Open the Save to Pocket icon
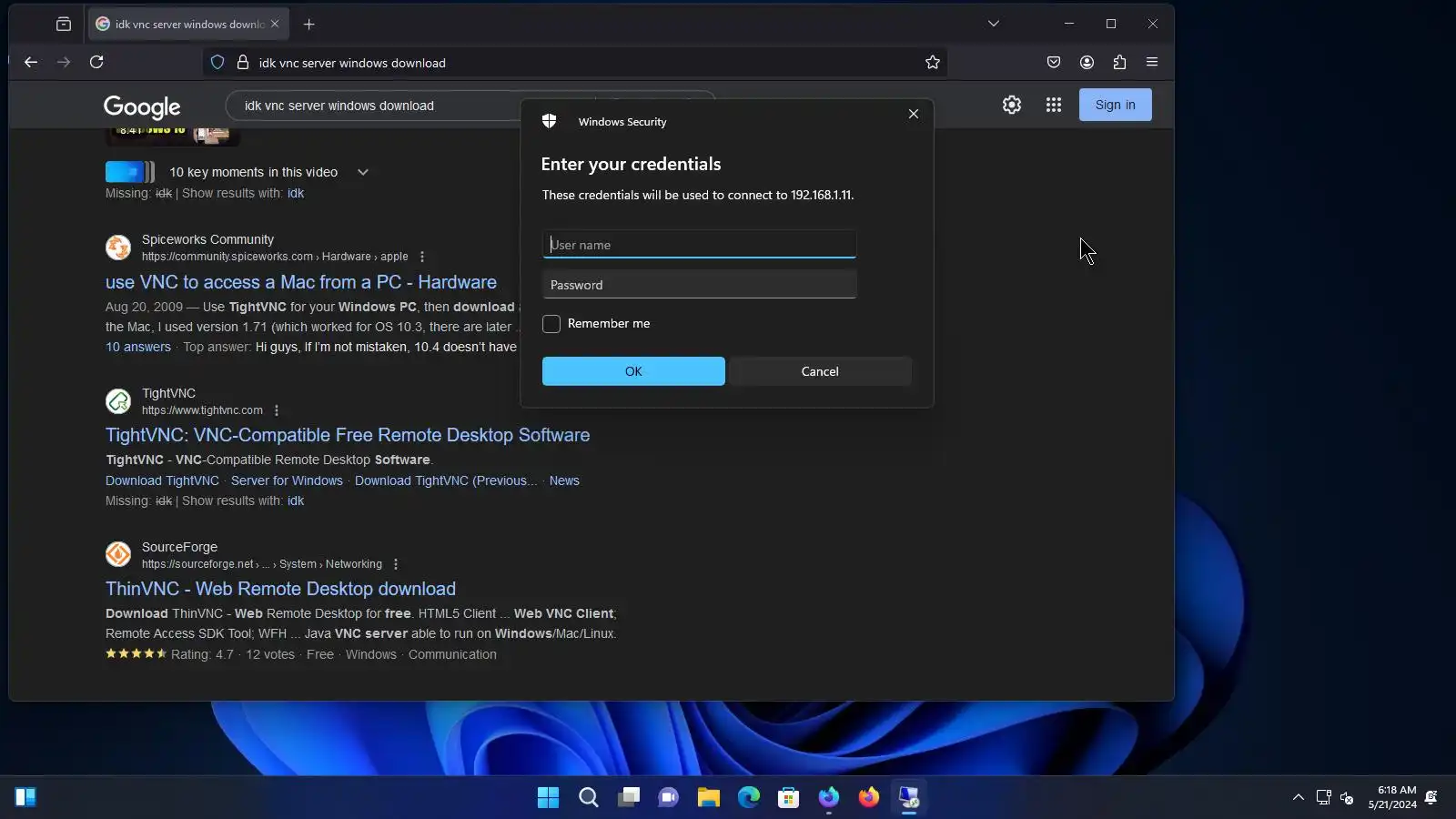 coord(1054,62)
